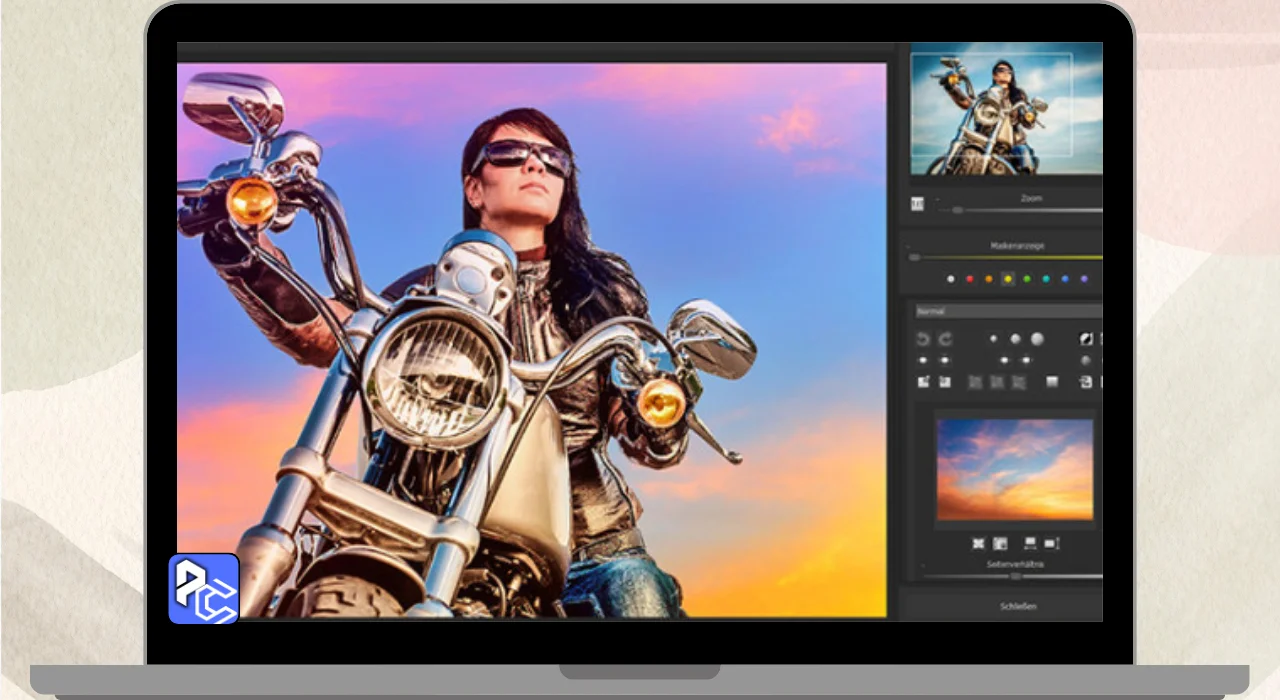Click the flip vertical icon beneath sky thumbnail
The image size is (1280, 700).
point(1030,544)
